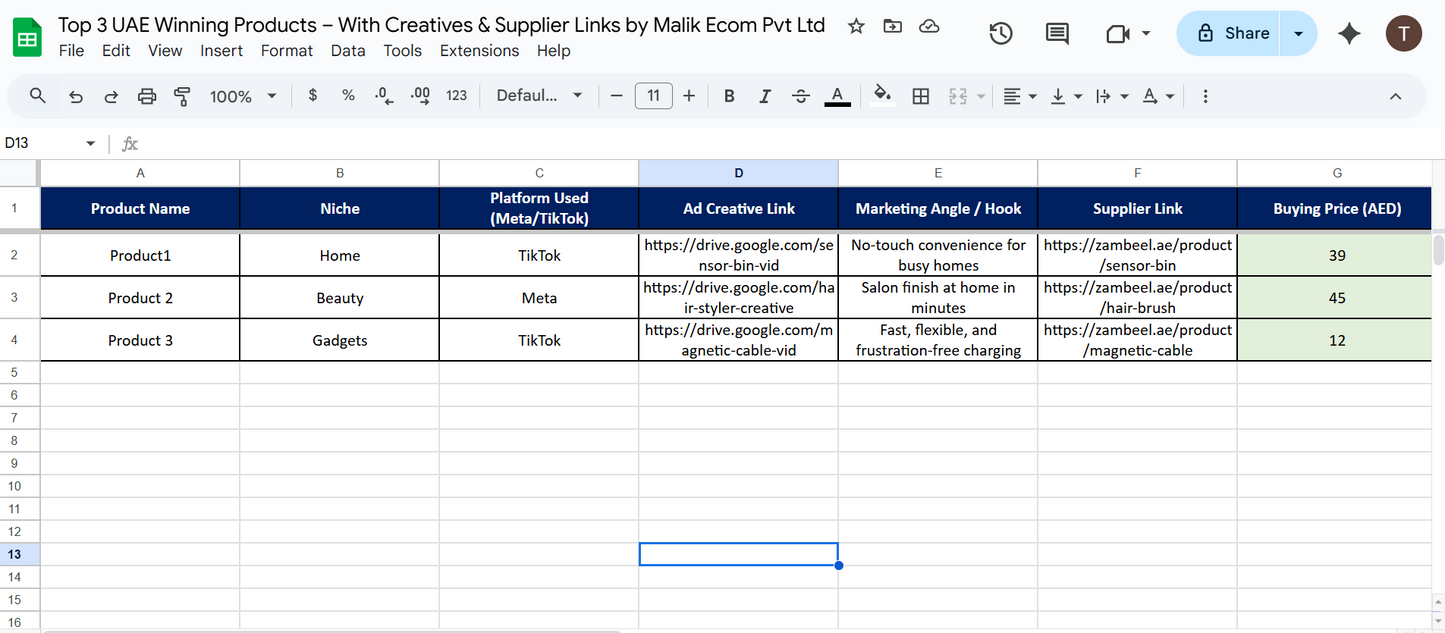Increase font size plus button
Screen dimensions: 1445x633
(x=689, y=96)
